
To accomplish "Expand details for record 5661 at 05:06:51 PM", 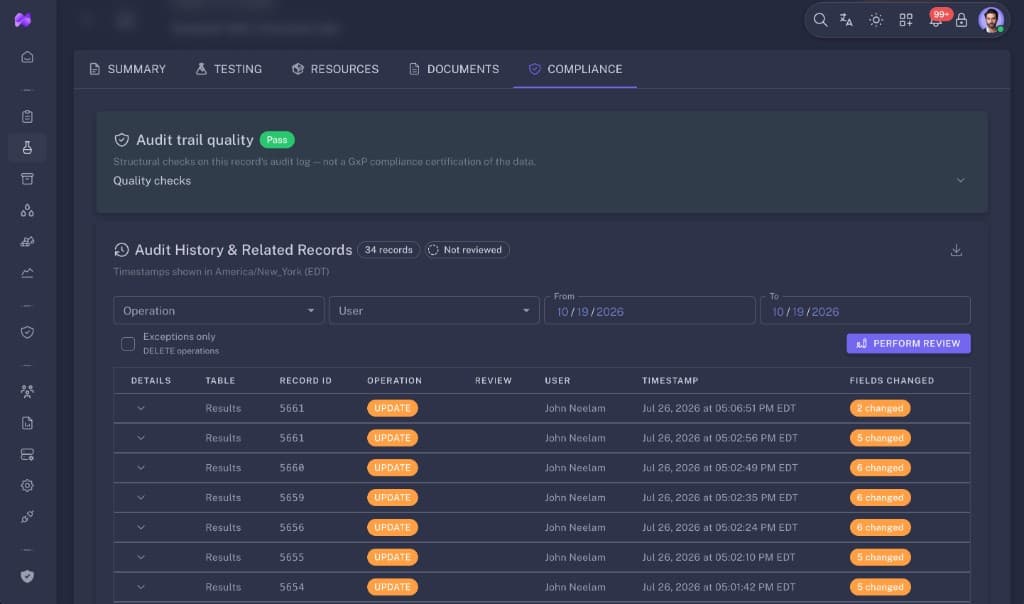I will coord(140,408).
